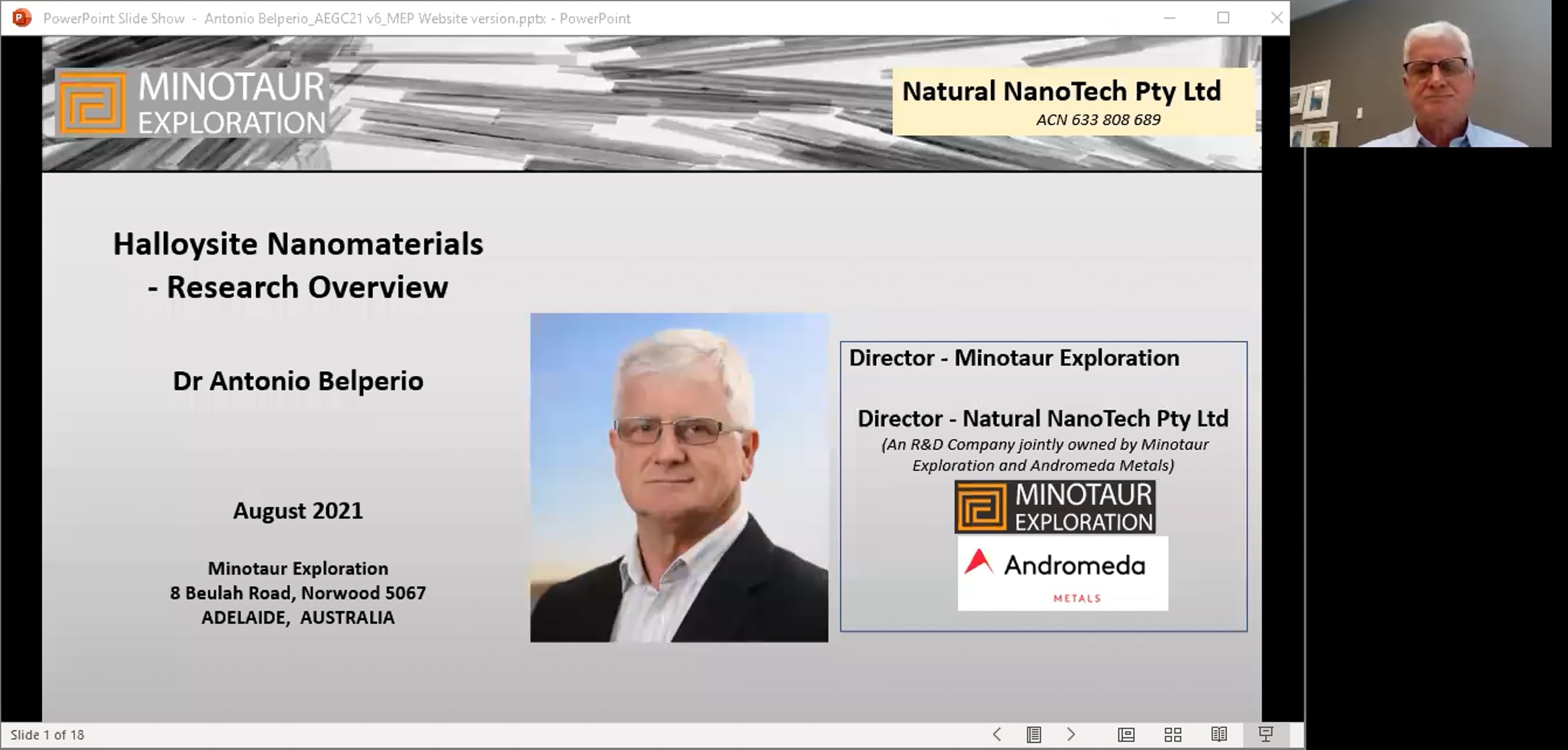Click 'Director - Minotaur Exploration' text
Image resolution: width=1568 pixels, height=750 pixels.
(1014, 358)
